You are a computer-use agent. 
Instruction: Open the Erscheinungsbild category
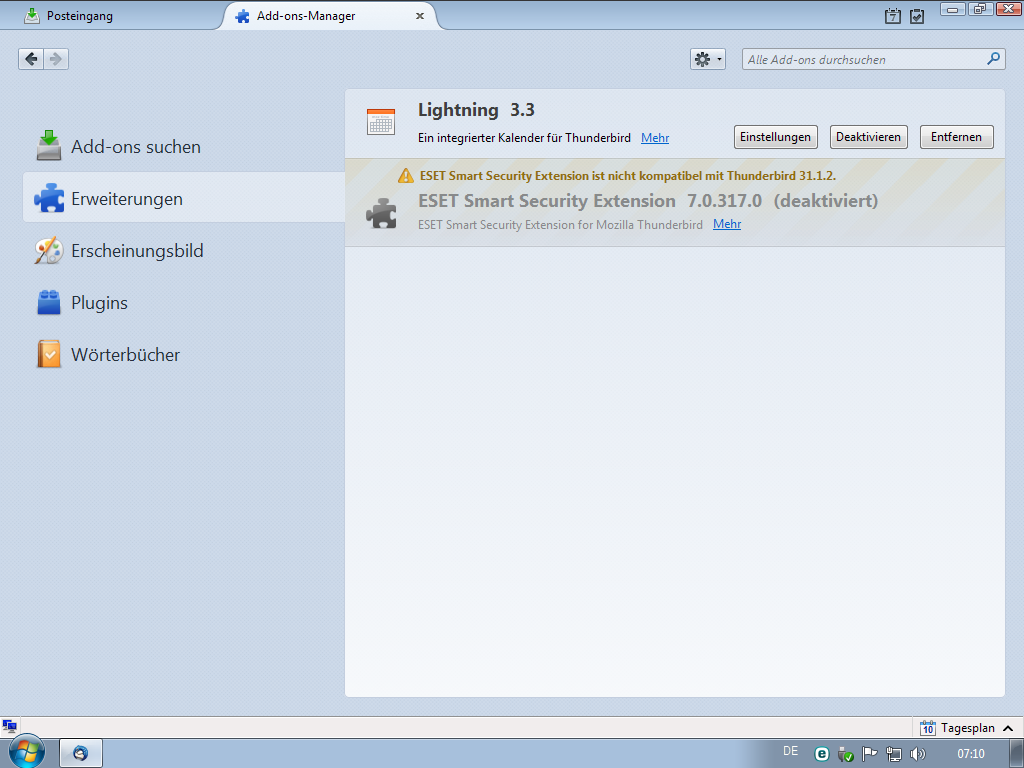pos(184,250)
